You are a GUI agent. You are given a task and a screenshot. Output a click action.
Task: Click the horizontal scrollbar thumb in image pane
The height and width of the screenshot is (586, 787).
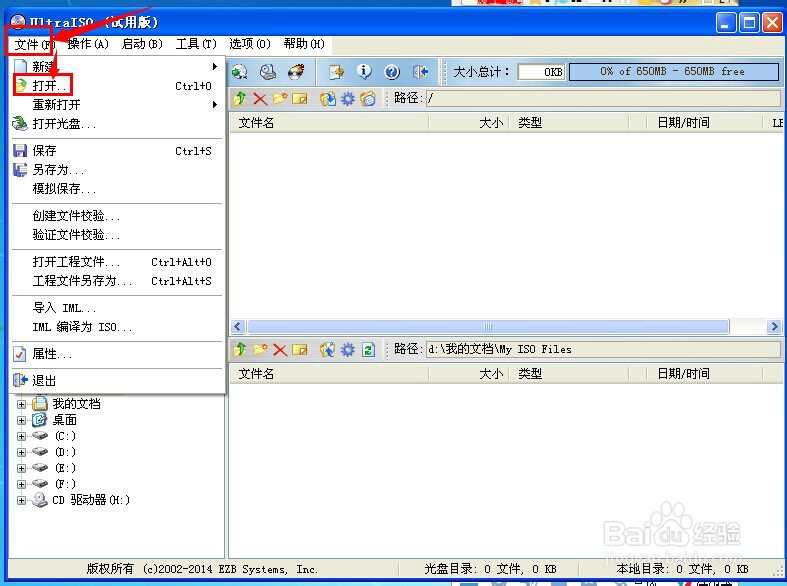(x=488, y=327)
